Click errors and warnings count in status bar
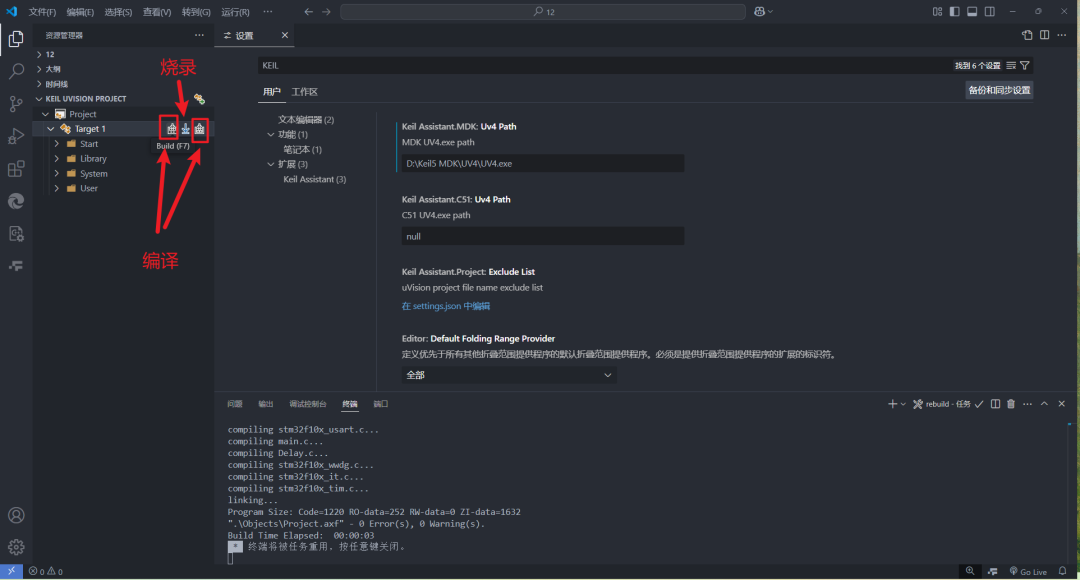The height and width of the screenshot is (580, 1080). pyautogui.click(x=45, y=571)
